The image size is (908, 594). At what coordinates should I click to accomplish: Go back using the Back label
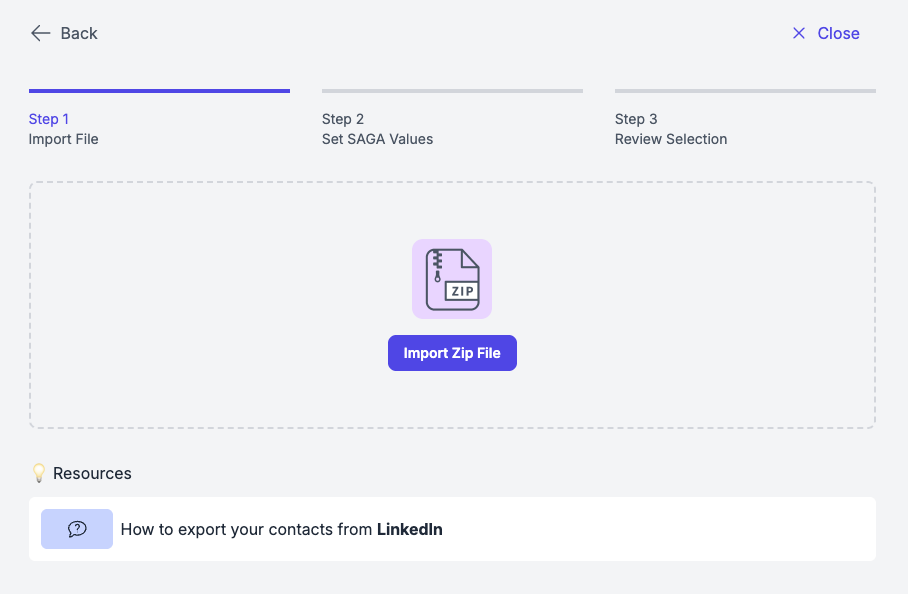(x=79, y=34)
